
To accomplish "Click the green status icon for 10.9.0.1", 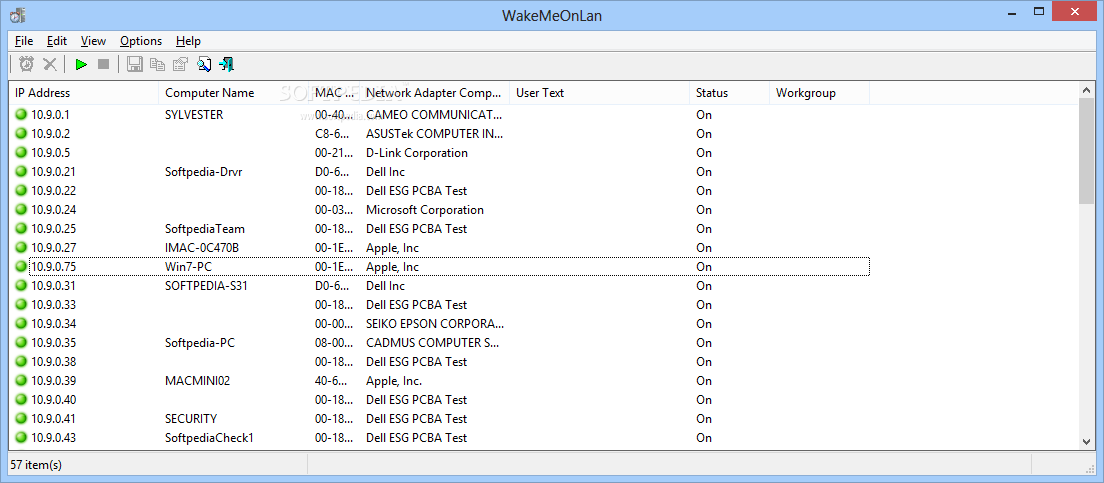I will (20, 114).
